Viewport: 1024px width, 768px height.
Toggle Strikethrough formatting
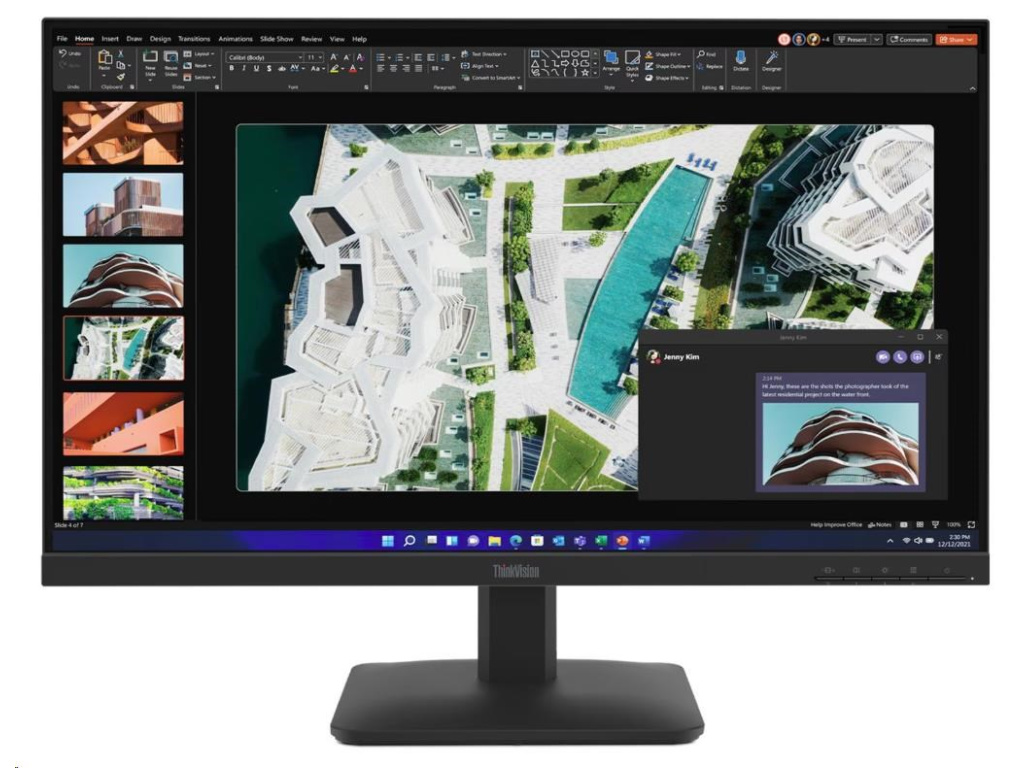tap(282, 69)
